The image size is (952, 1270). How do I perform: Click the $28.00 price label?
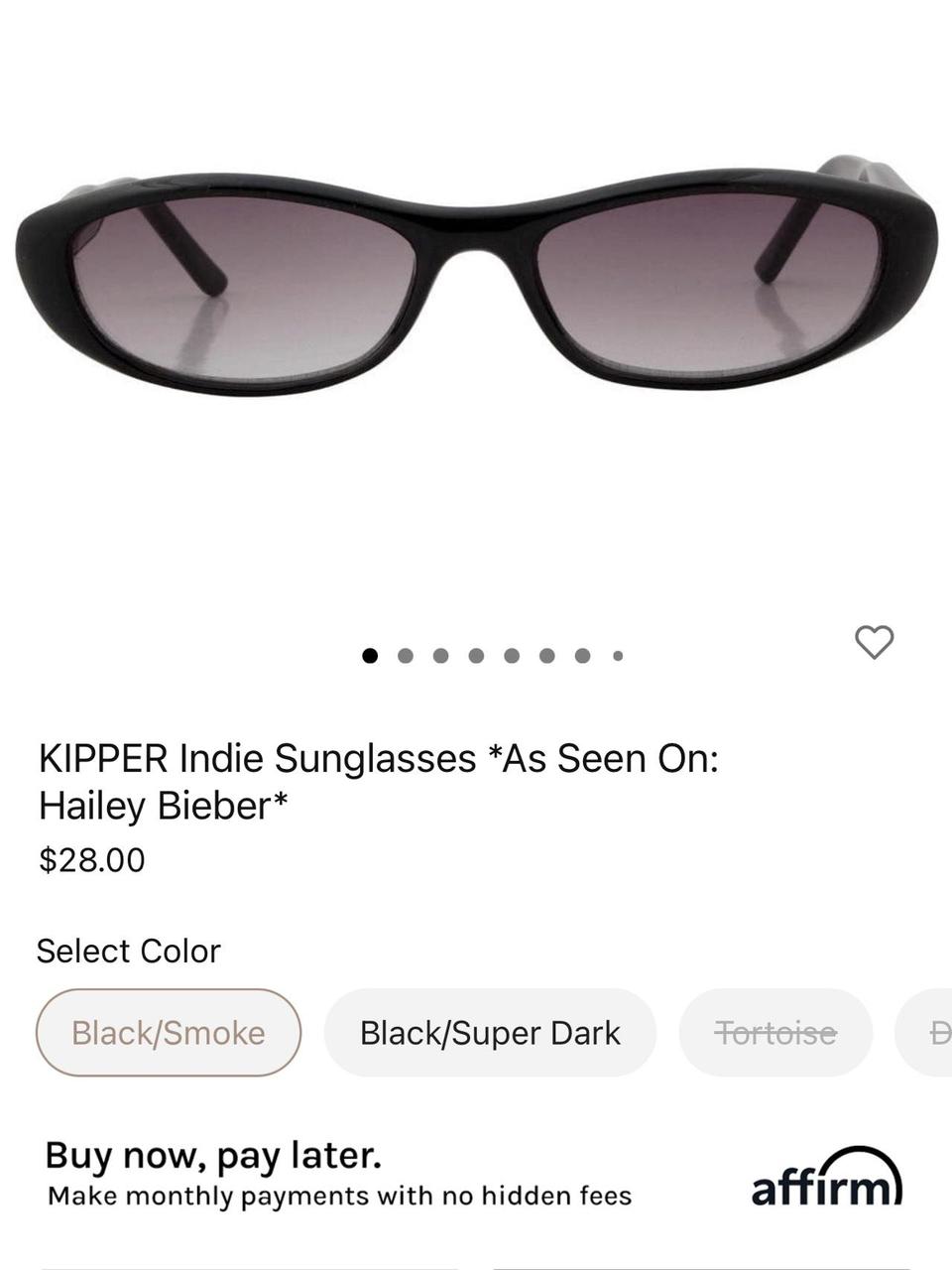tap(90, 859)
